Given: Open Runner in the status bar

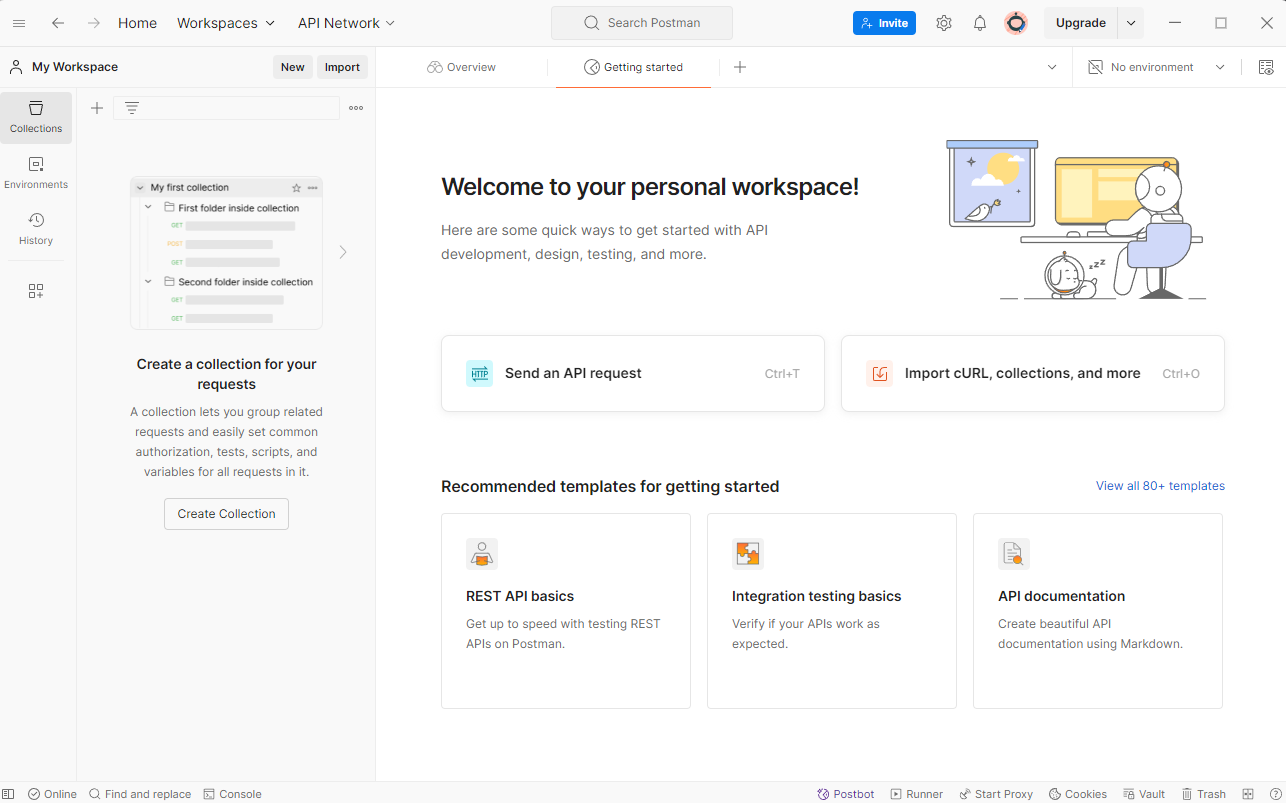Looking at the screenshot, I should (917, 794).
